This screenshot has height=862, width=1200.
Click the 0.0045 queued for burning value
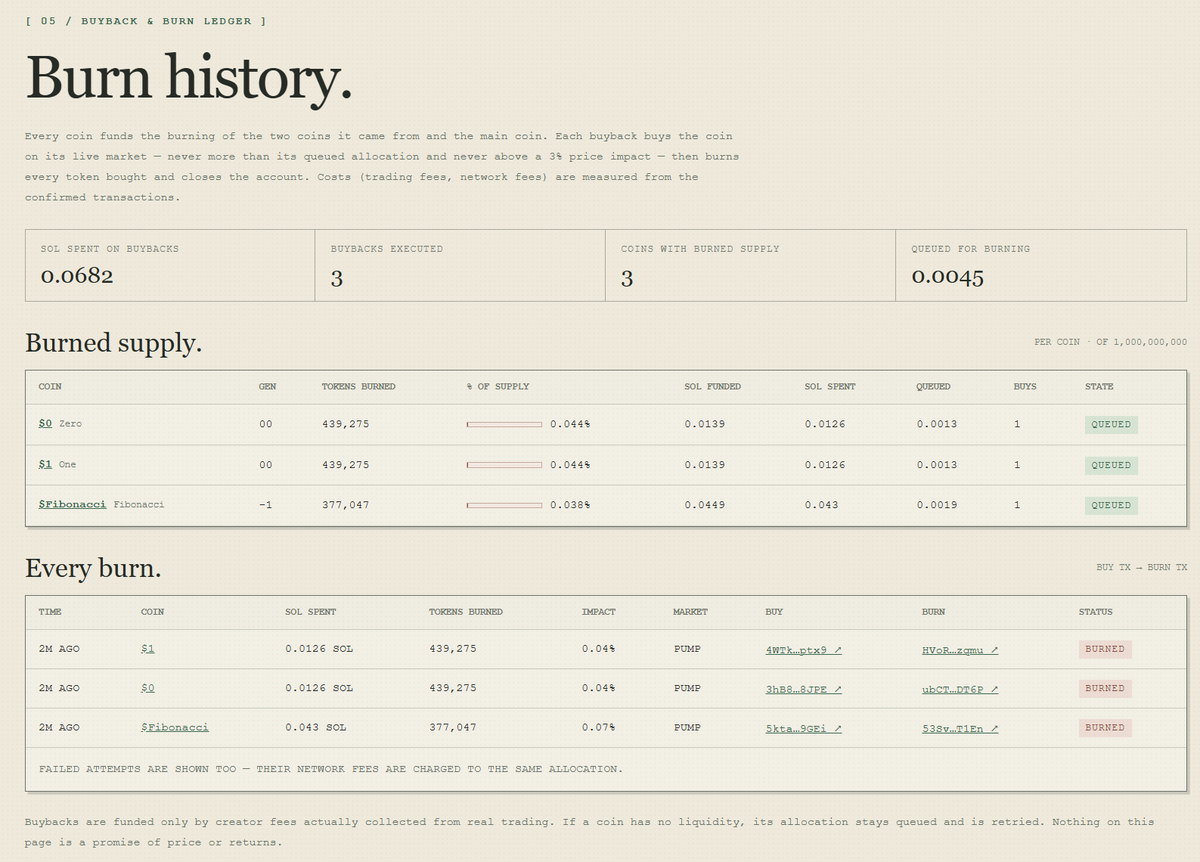(x=948, y=277)
